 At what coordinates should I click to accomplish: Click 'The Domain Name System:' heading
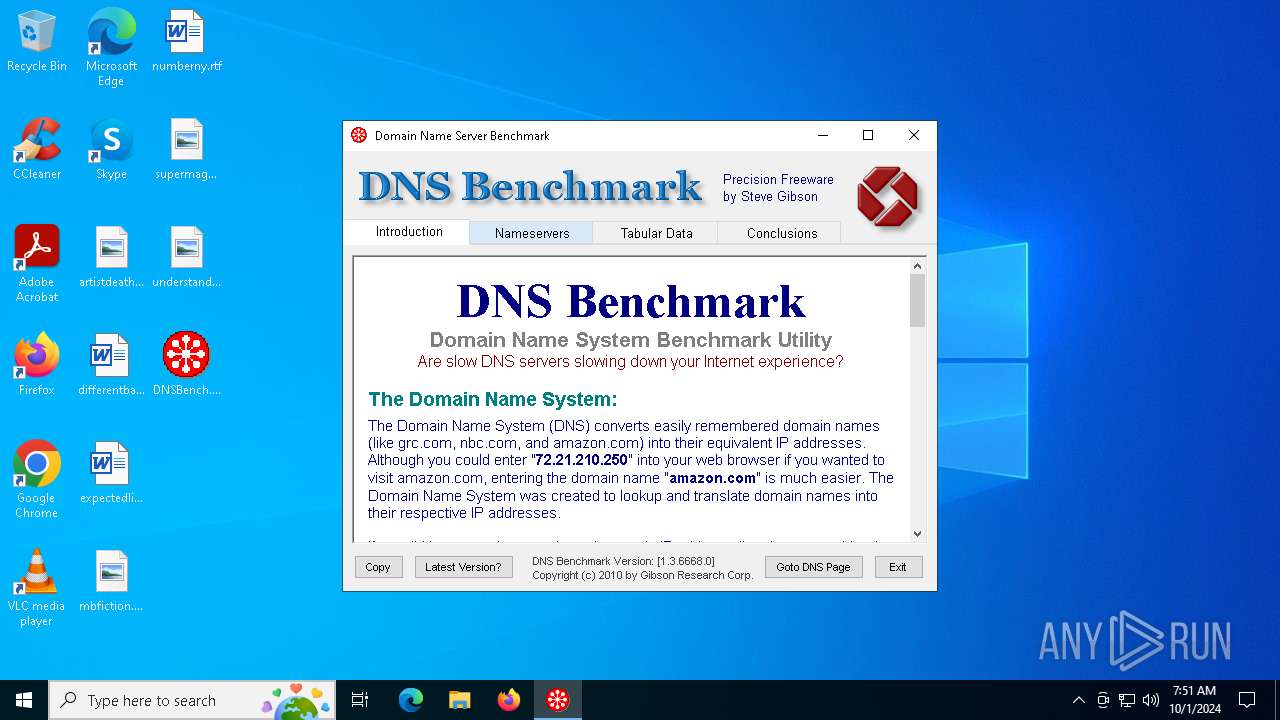pyautogui.click(x=493, y=399)
